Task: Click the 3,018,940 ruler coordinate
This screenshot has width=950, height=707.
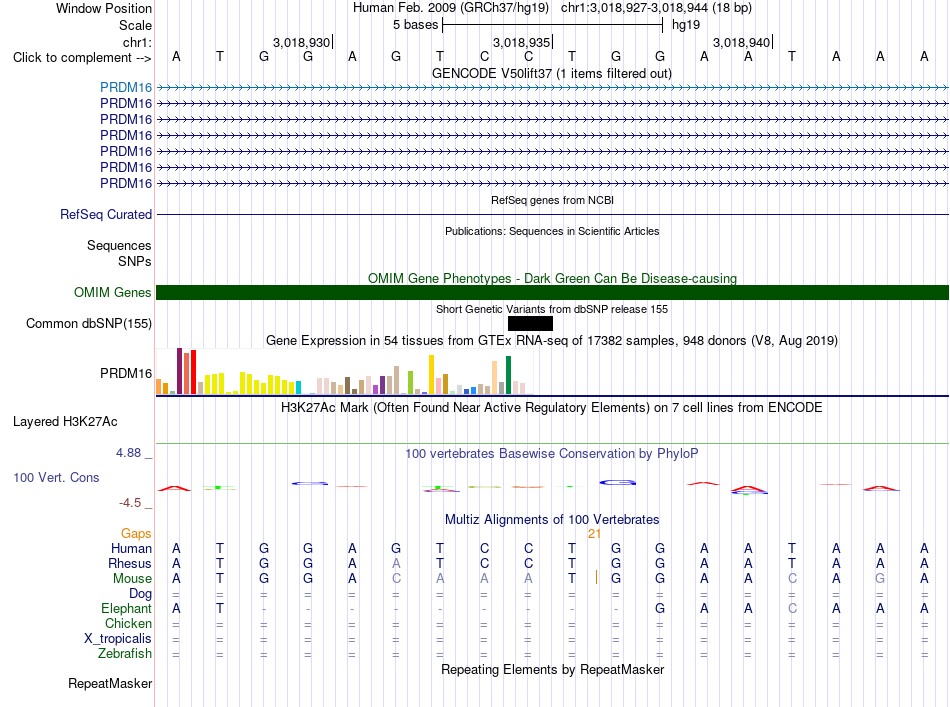Action: point(741,42)
